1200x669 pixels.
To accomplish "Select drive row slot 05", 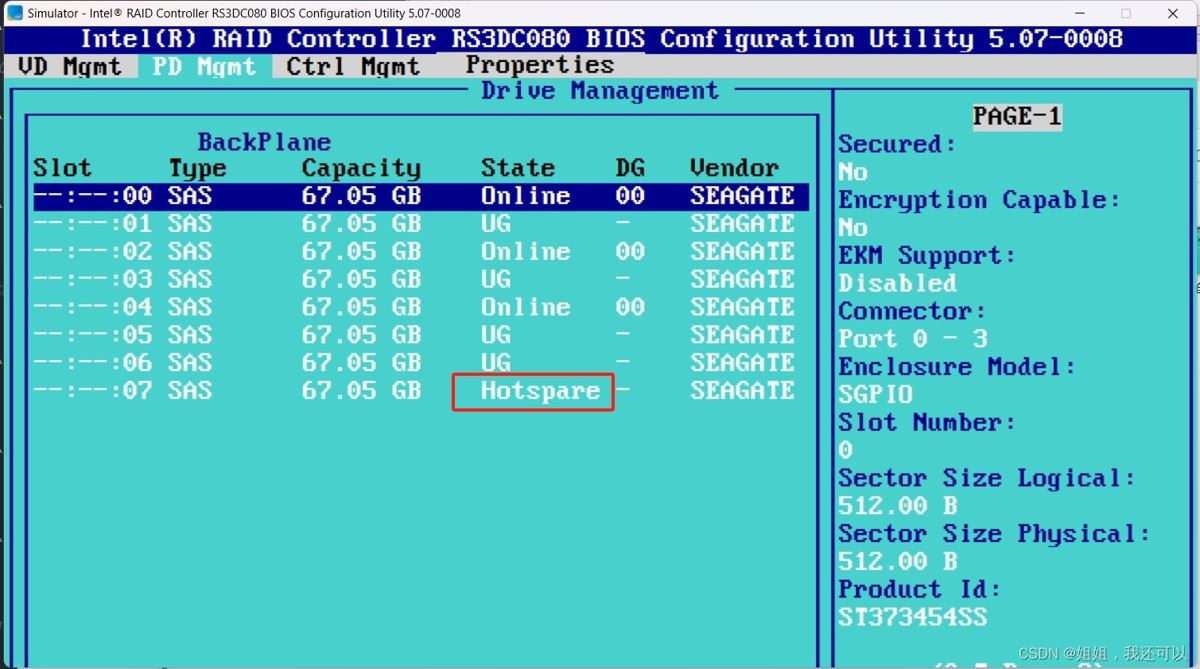I will 420,335.
